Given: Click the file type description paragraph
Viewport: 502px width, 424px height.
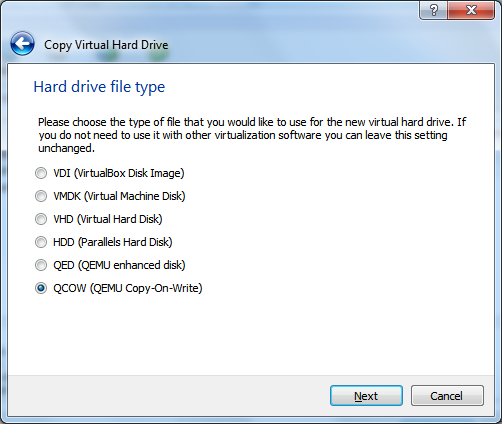Looking at the screenshot, I should (x=252, y=135).
